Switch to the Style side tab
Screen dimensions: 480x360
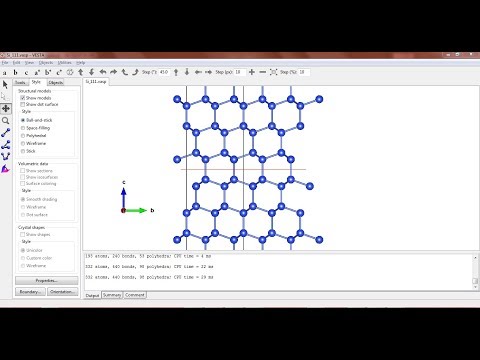pos(37,82)
